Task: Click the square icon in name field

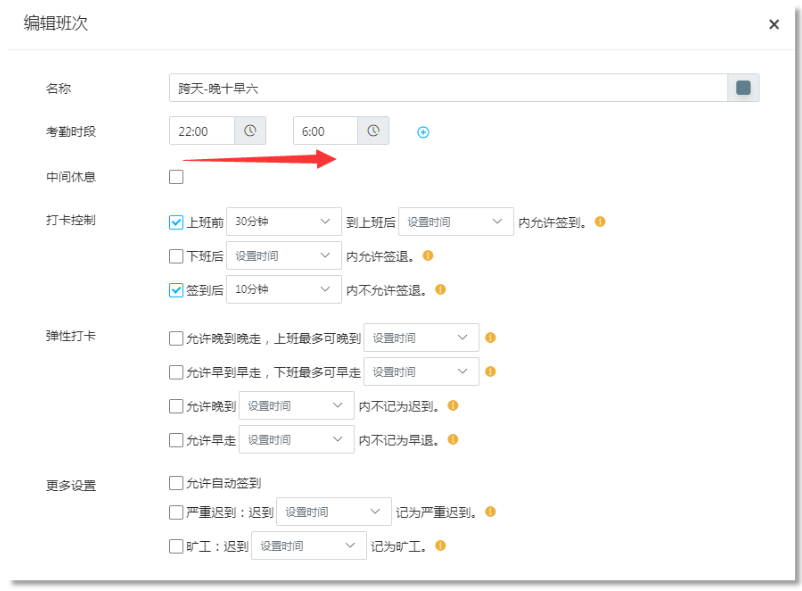Action: pyautogui.click(x=743, y=88)
